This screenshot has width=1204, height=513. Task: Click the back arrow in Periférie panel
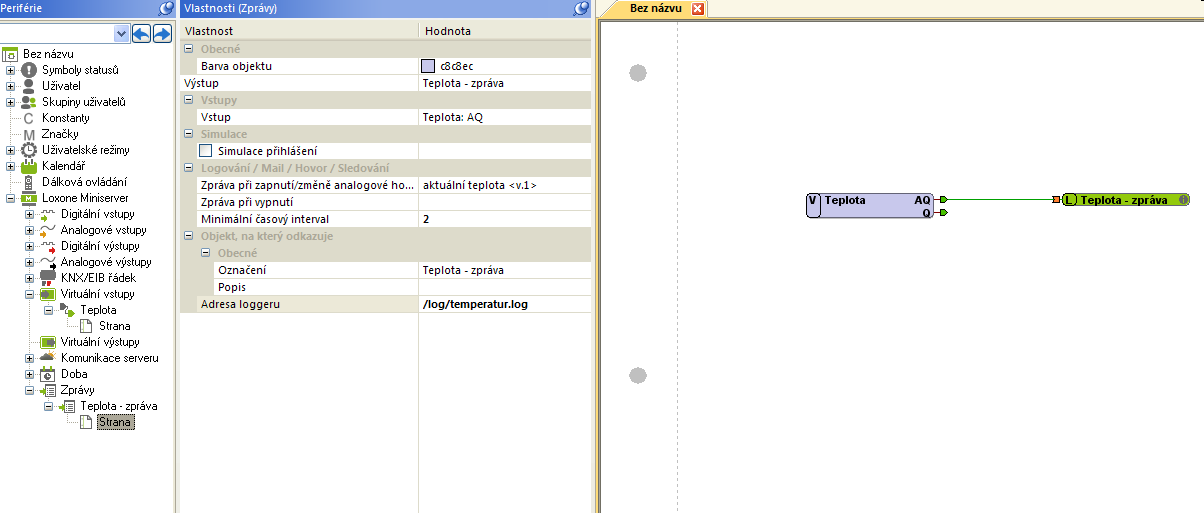coord(141,34)
